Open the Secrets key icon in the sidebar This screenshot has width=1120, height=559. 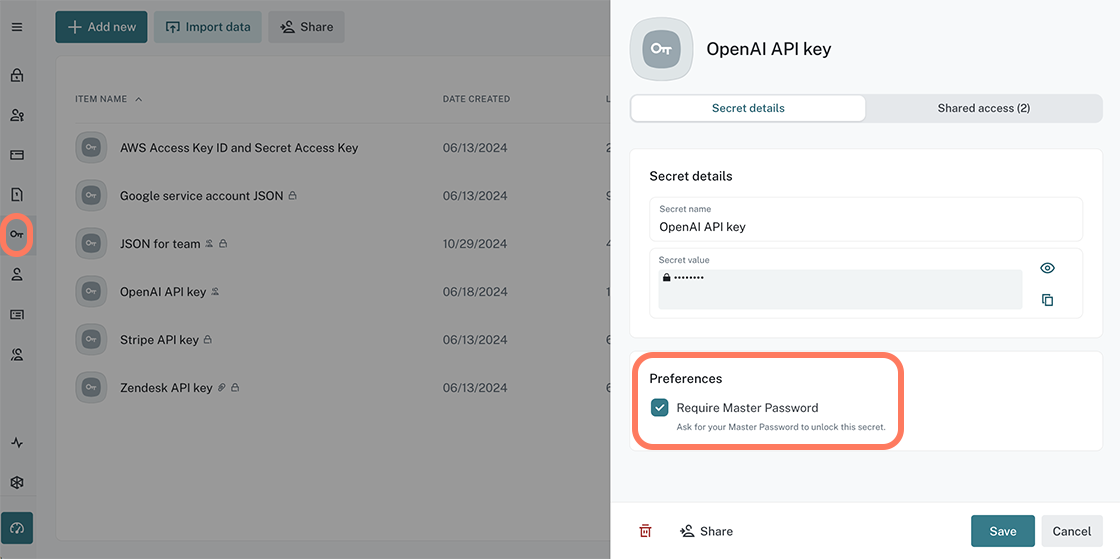pos(17,234)
